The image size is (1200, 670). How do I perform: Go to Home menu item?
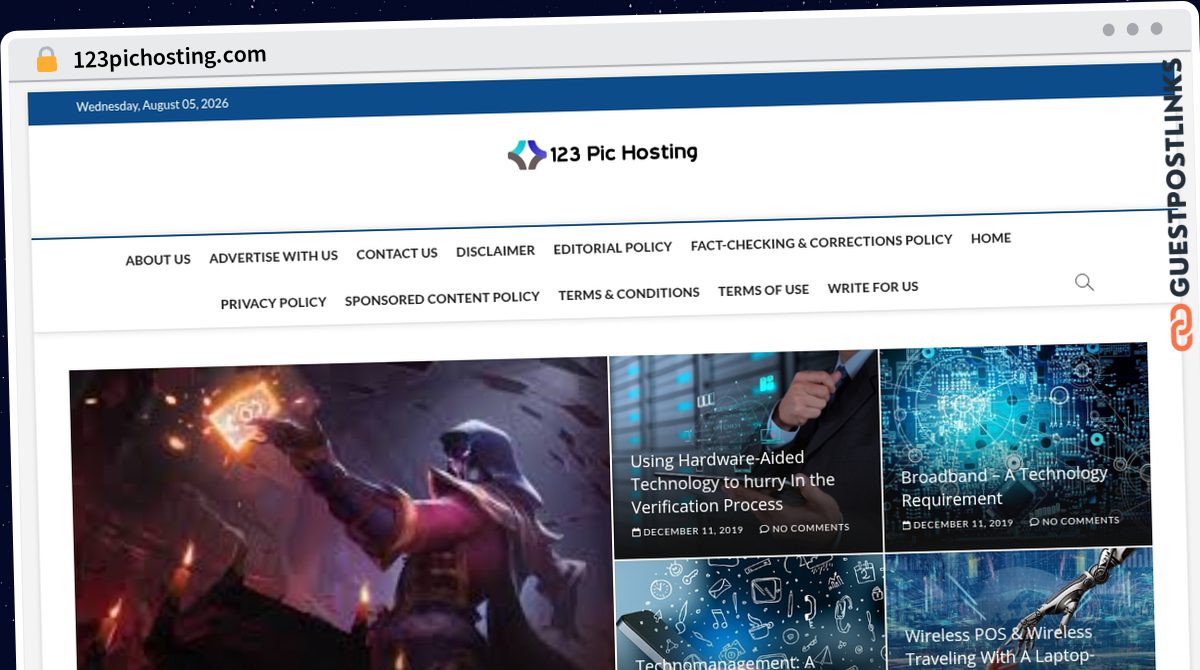(x=991, y=238)
